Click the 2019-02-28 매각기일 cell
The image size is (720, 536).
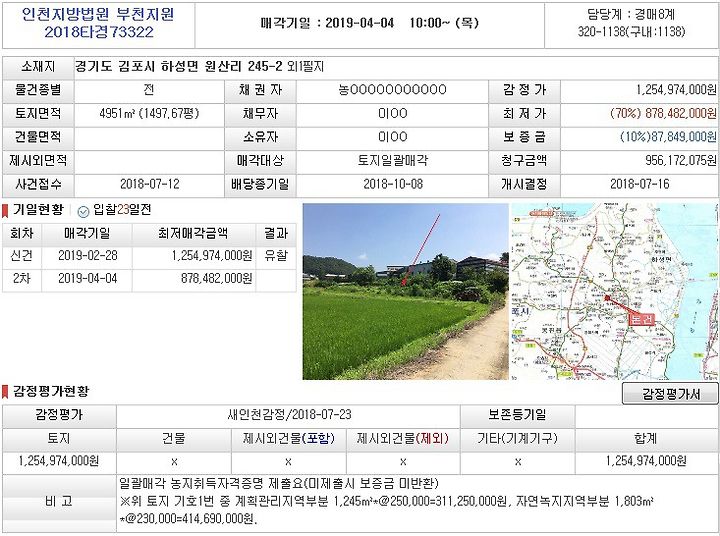pyautogui.click(x=87, y=255)
